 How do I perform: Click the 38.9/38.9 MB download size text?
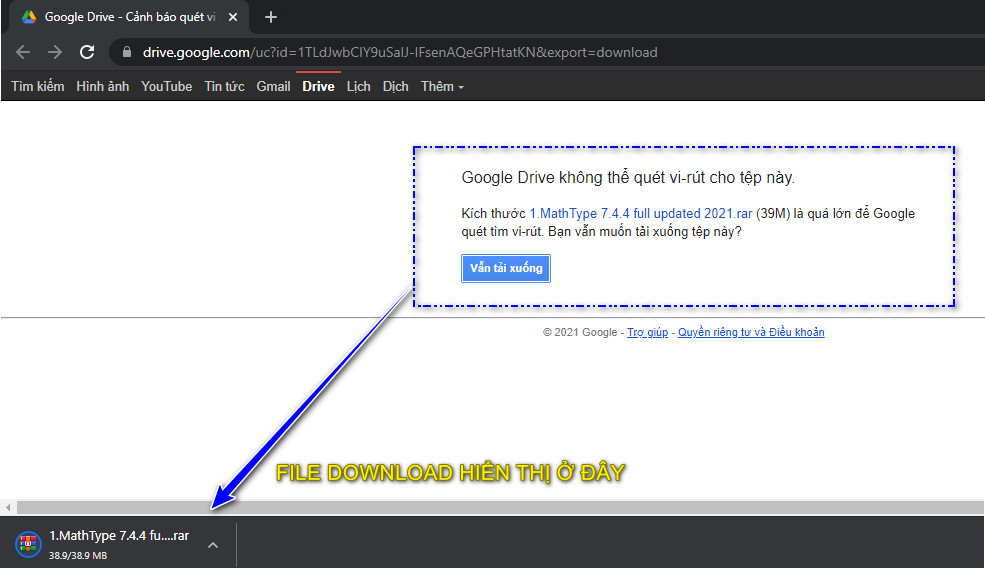pos(78,555)
